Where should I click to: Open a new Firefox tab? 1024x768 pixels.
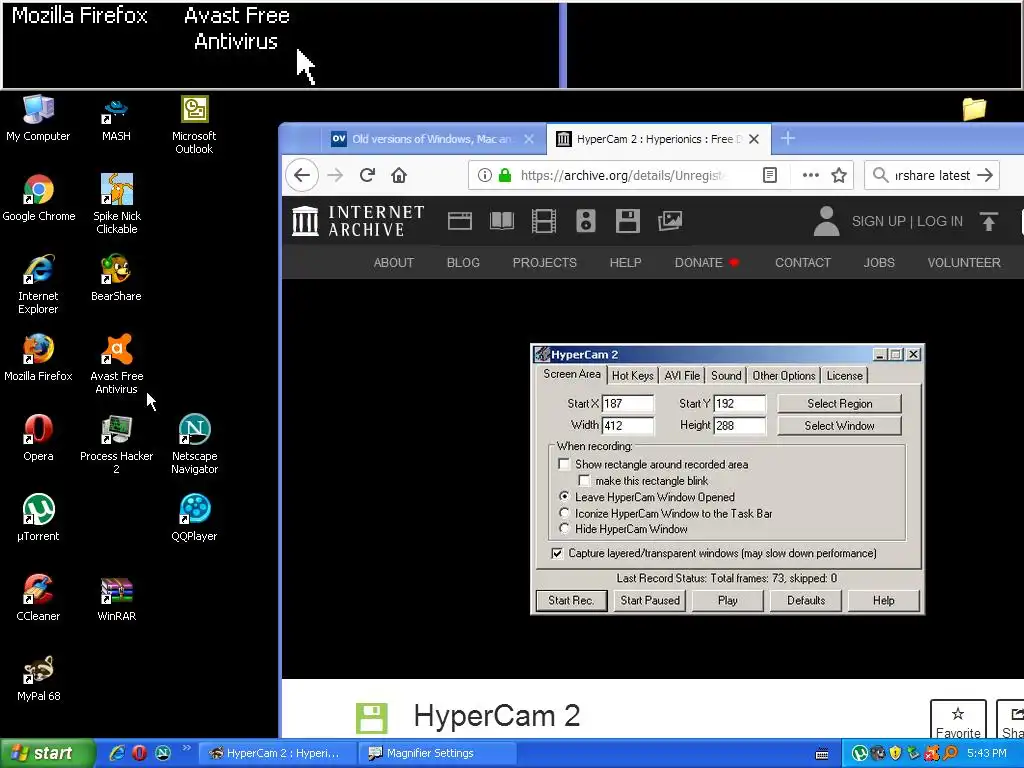click(x=788, y=138)
